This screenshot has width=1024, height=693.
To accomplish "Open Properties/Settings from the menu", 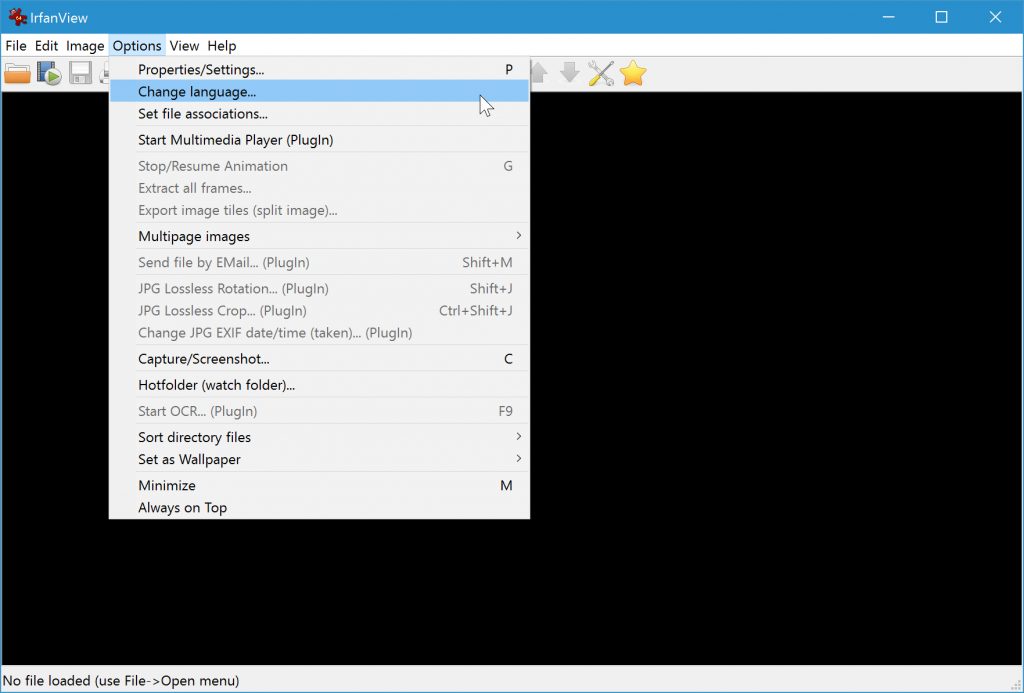I will click(200, 69).
